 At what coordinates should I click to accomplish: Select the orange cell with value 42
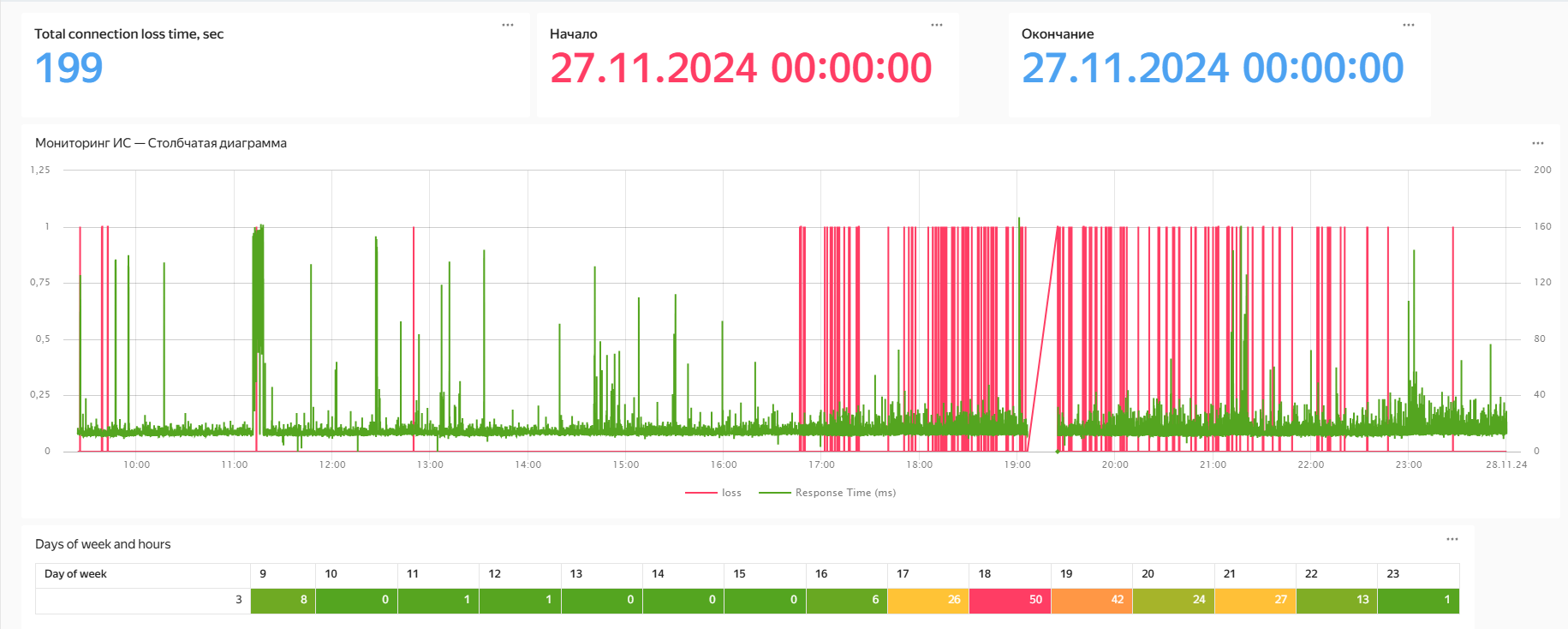(1091, 600)
